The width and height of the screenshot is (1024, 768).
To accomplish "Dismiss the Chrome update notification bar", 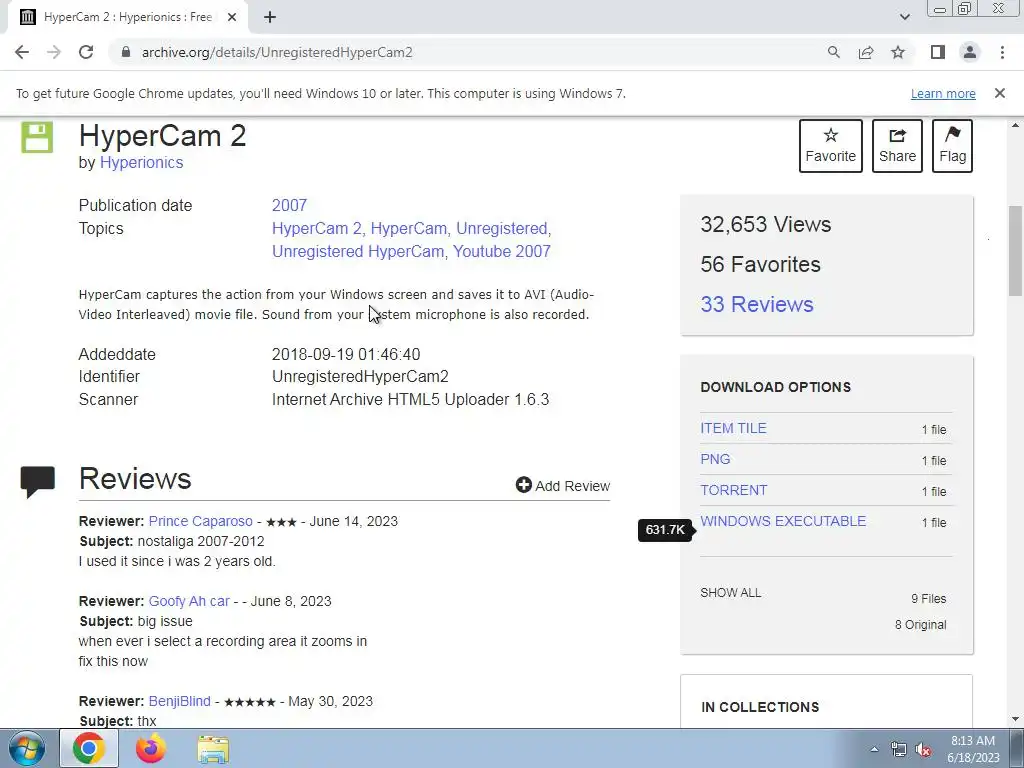I will coord(999,93).
